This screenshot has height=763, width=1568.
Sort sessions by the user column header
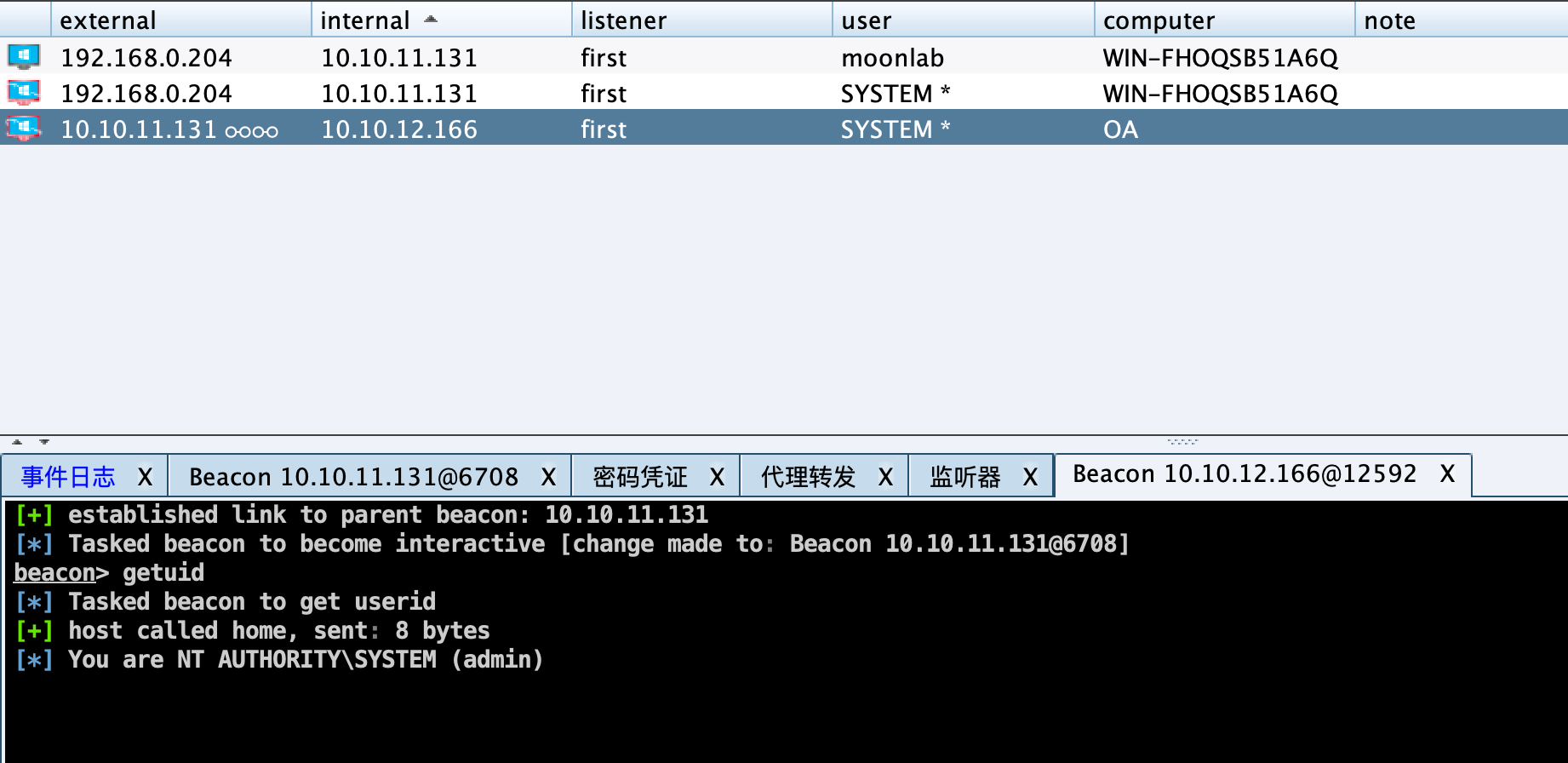coord(867,20)
